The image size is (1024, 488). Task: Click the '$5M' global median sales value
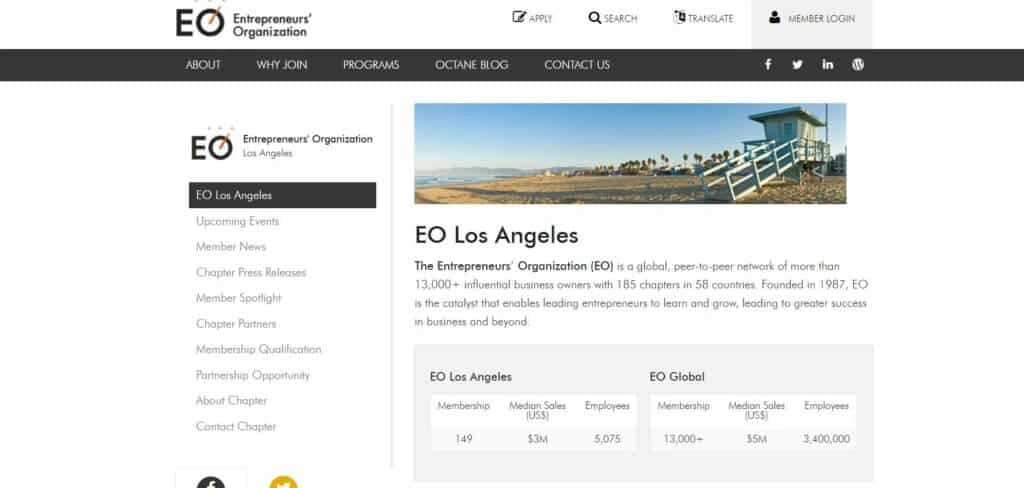[757, 439]
